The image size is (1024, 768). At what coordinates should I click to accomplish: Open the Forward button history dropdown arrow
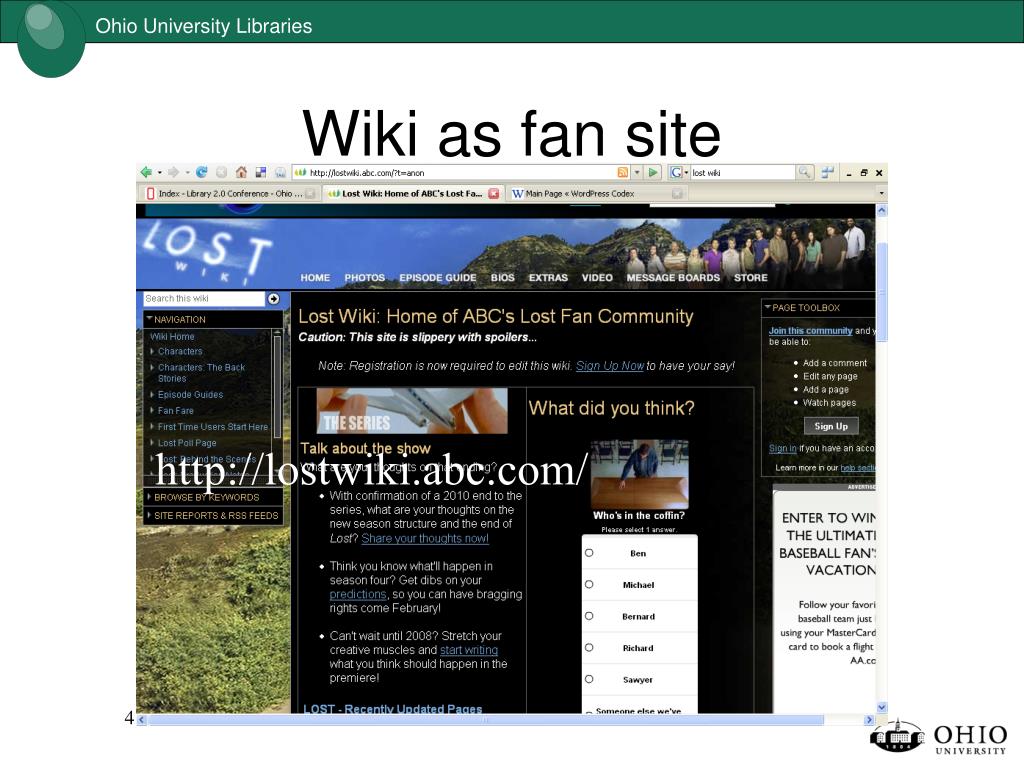tap(187, 172)
